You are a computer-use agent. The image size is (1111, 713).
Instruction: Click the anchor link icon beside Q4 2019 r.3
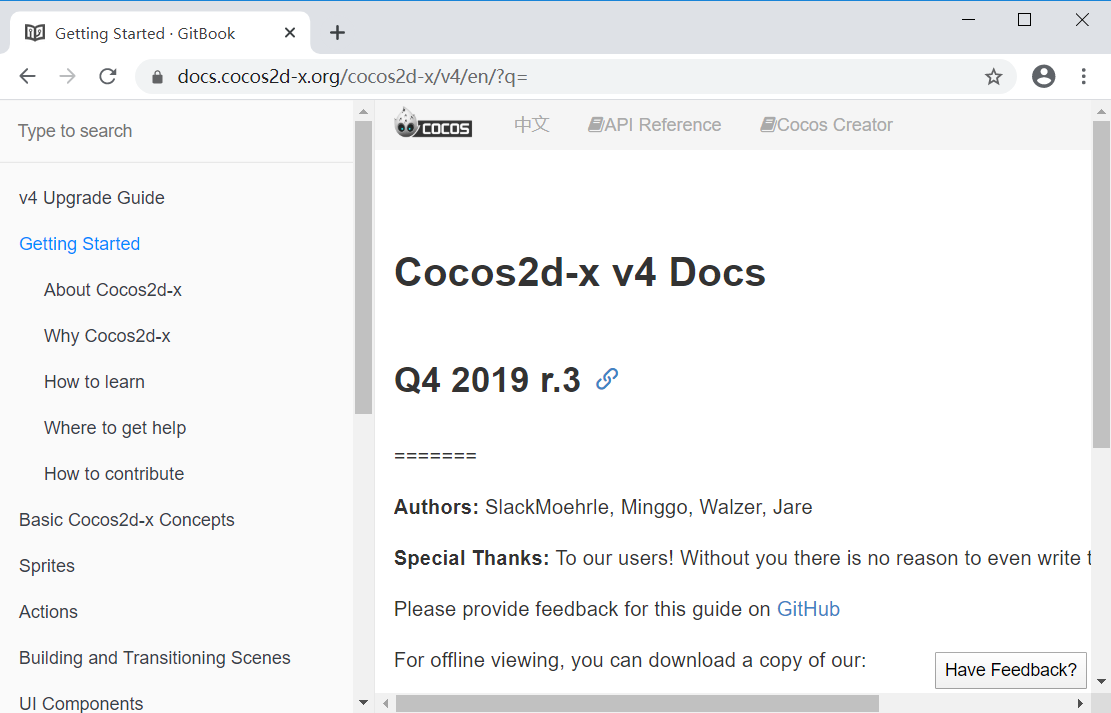tap(607, 379)
